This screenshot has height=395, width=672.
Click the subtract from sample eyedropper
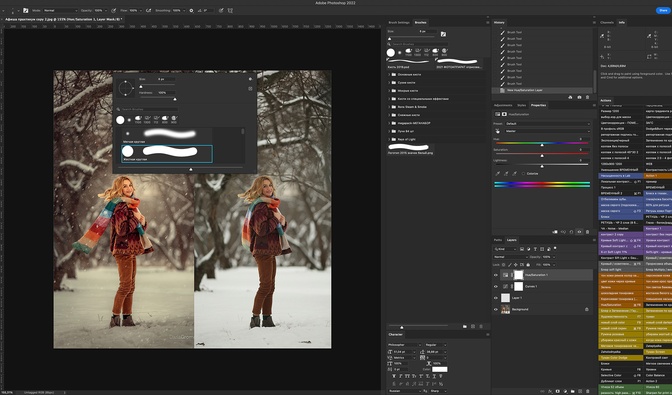[514, 174]
